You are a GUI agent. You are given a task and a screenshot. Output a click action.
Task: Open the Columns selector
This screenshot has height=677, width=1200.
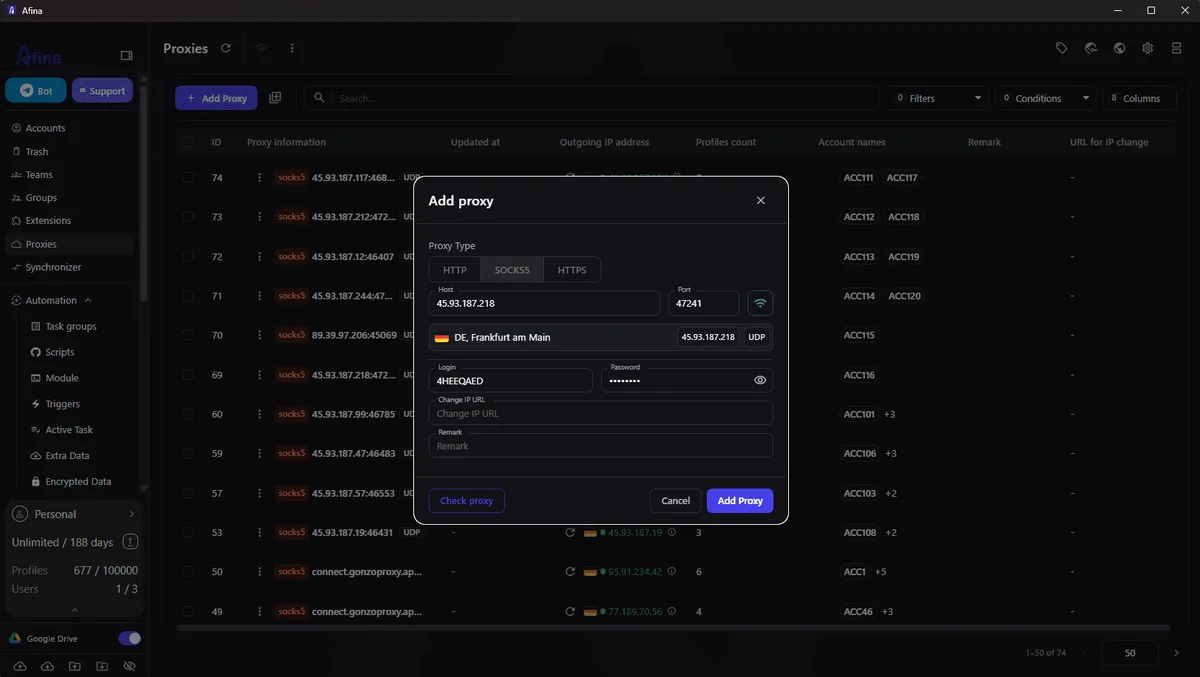(1139, 98)
